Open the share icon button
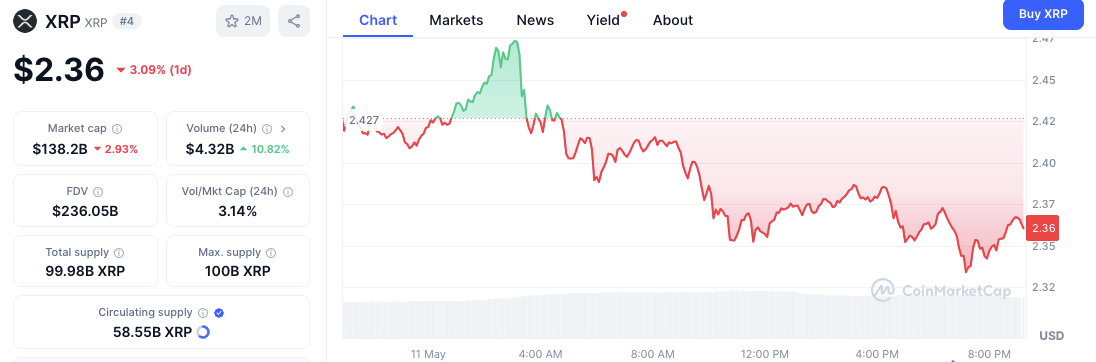The width and height of the screenshot is (1096, 362). (x=294, y=21)
